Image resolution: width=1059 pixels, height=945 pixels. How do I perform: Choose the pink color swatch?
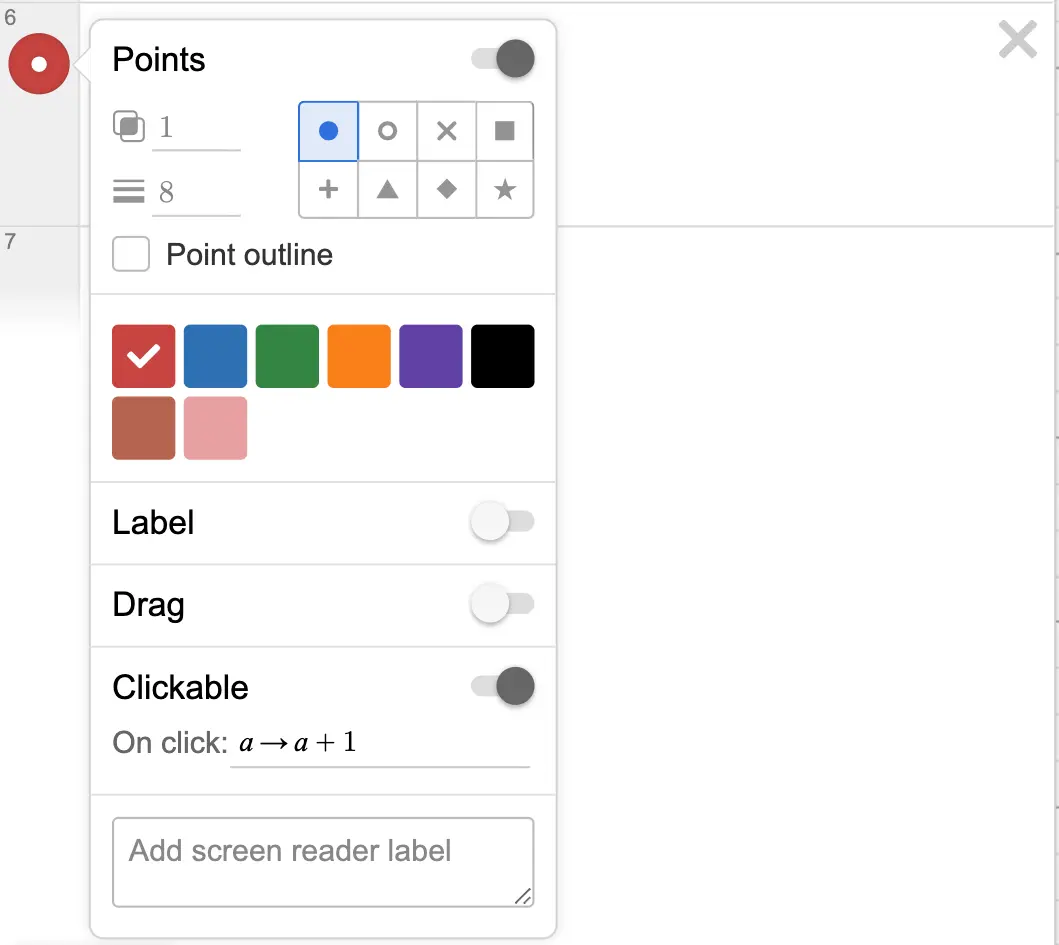click(215, 428)
